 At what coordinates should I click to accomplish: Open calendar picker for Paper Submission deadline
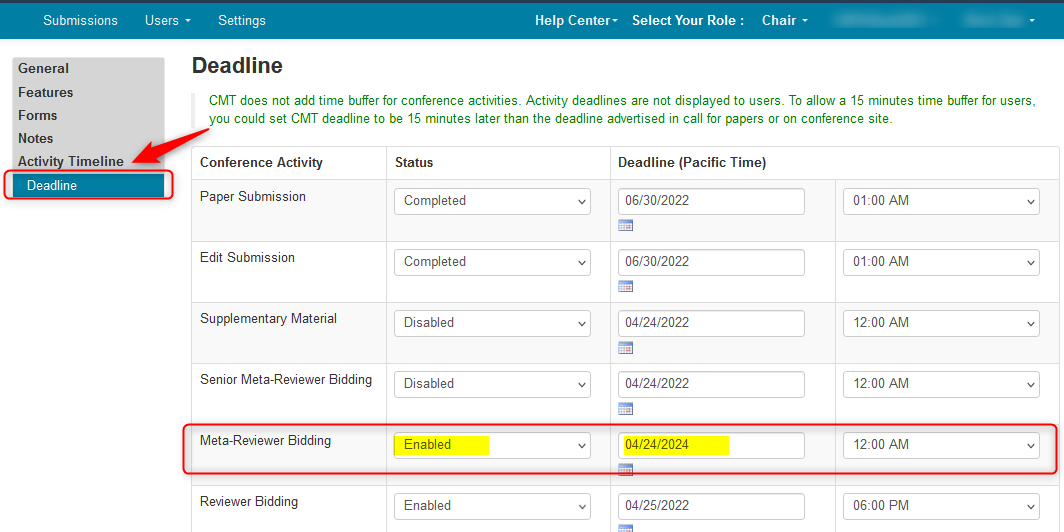626,225
